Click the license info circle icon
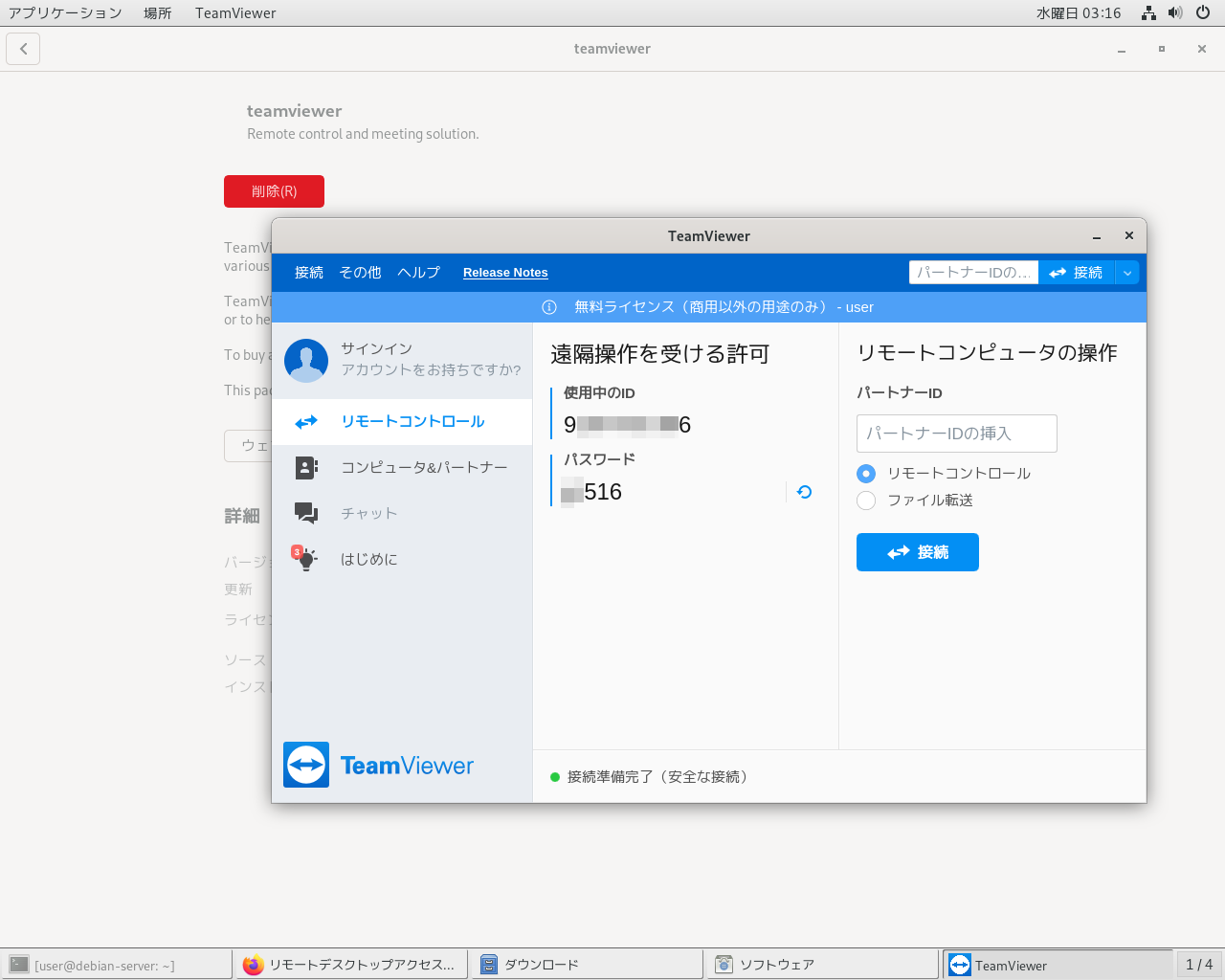 click(549, 307)
